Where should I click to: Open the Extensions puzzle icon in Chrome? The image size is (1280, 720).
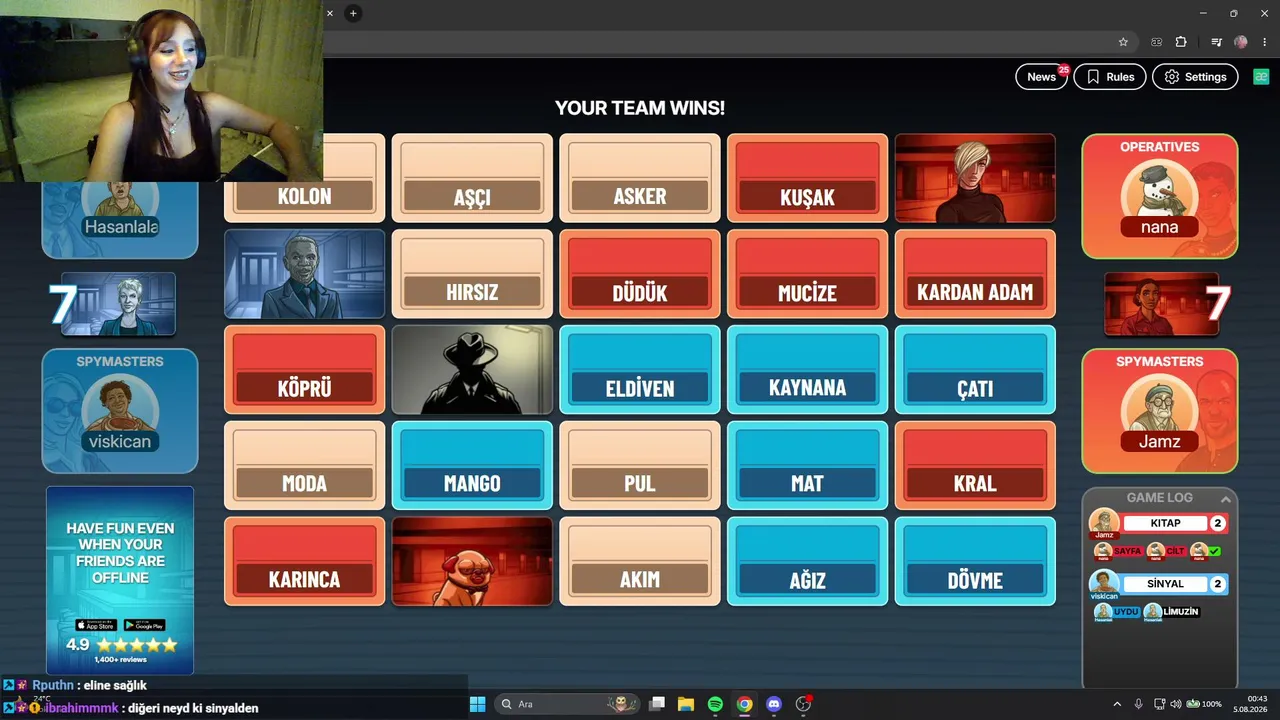coord(1181,42)
